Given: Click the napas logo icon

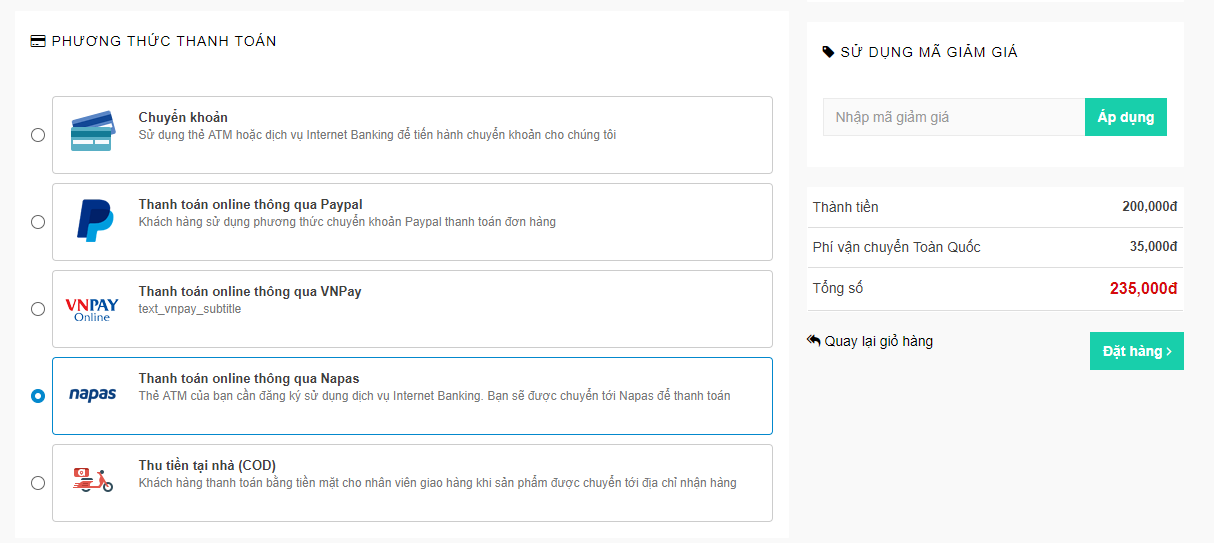Looking at the screenshot, I should pyautogui.click(x=93, y=394).
